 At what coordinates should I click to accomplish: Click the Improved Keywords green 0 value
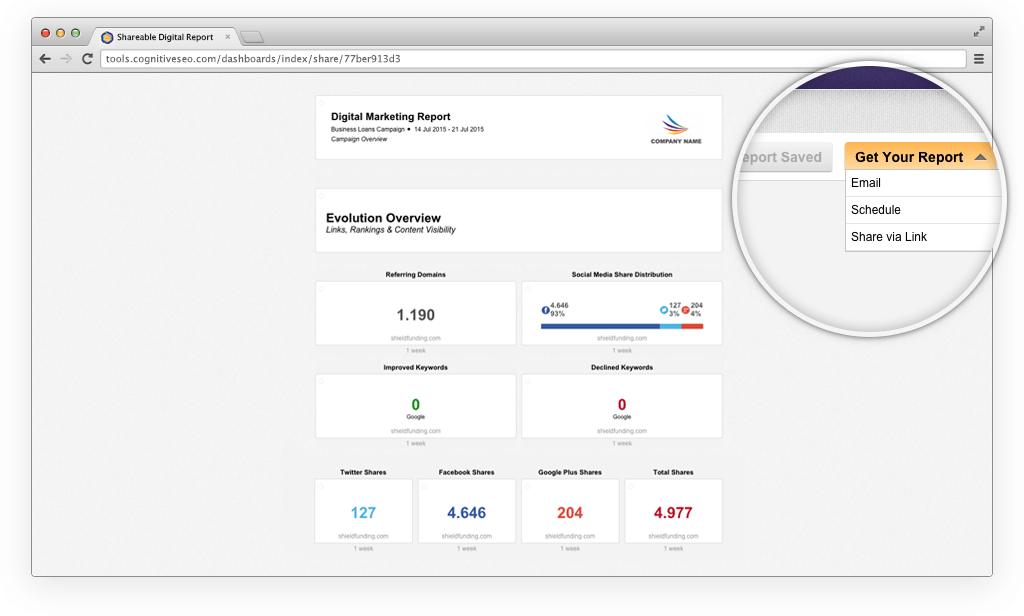tap(415, 404)
